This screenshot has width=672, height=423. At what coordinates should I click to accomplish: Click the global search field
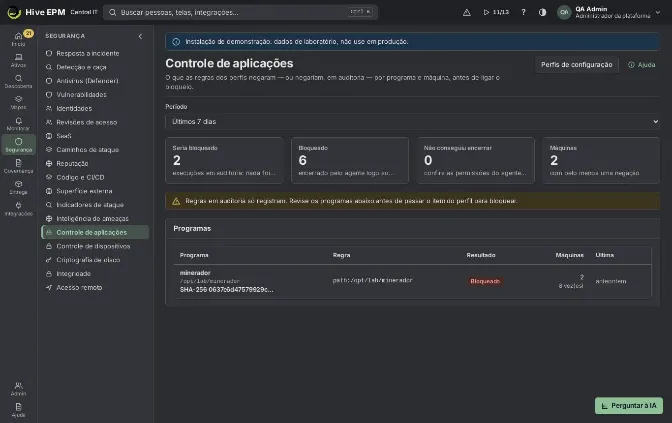point(240,12)
